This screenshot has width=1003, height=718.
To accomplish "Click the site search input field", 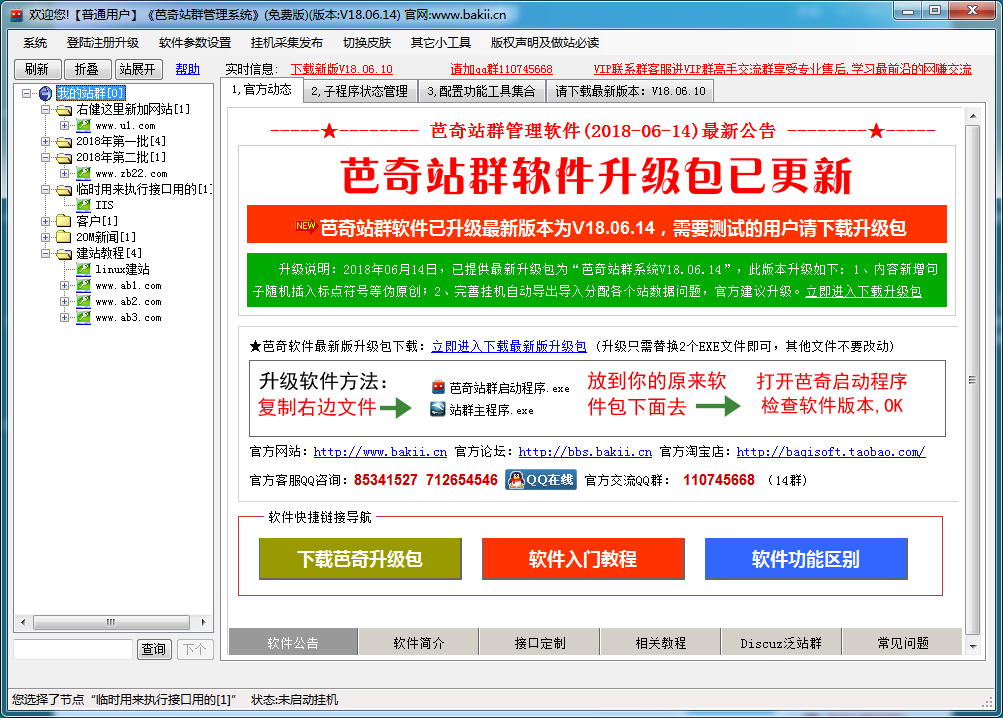I will click(x=73, y=650).
